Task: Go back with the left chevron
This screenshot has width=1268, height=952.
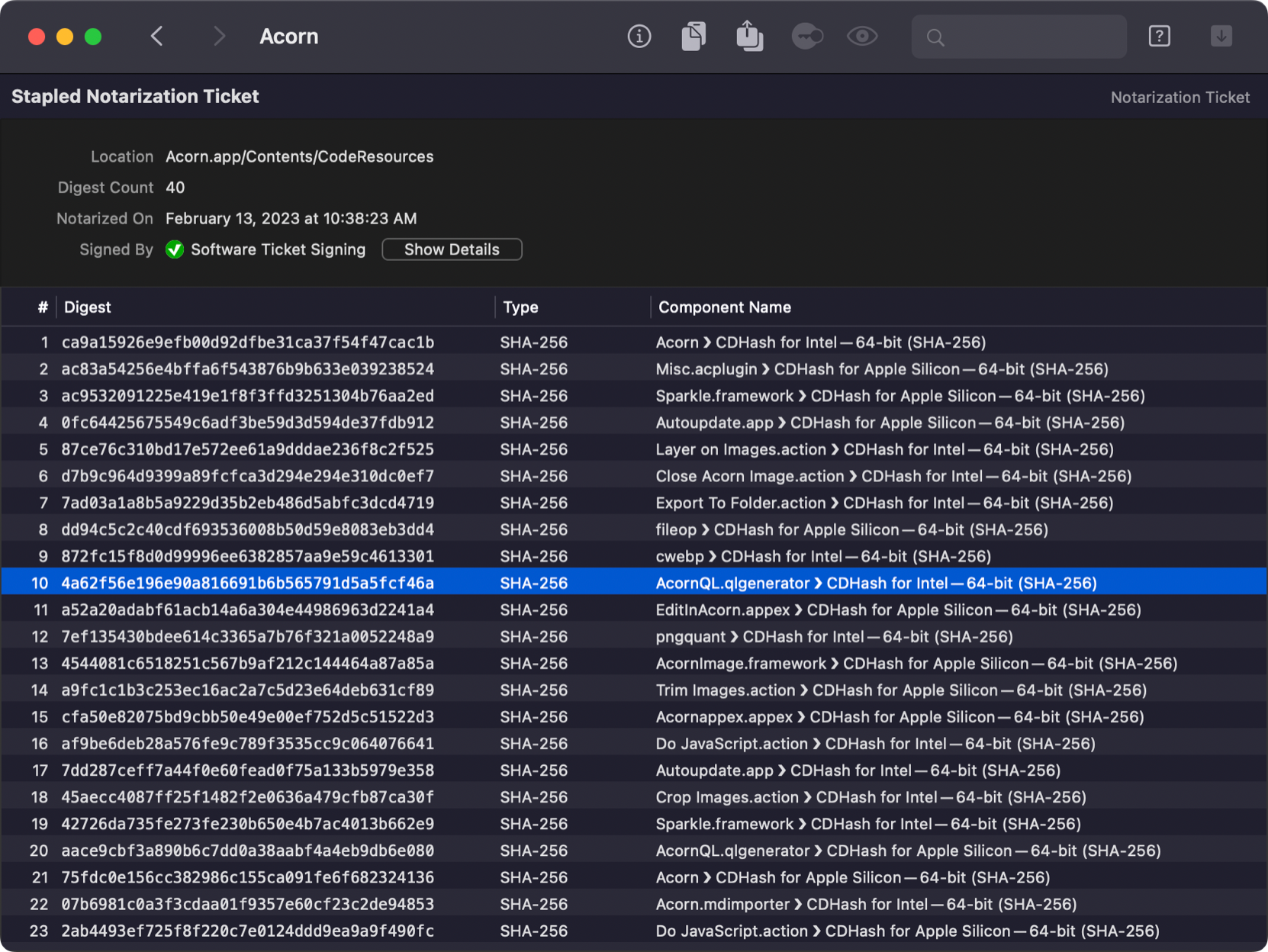Action: (x=157, y=37)
